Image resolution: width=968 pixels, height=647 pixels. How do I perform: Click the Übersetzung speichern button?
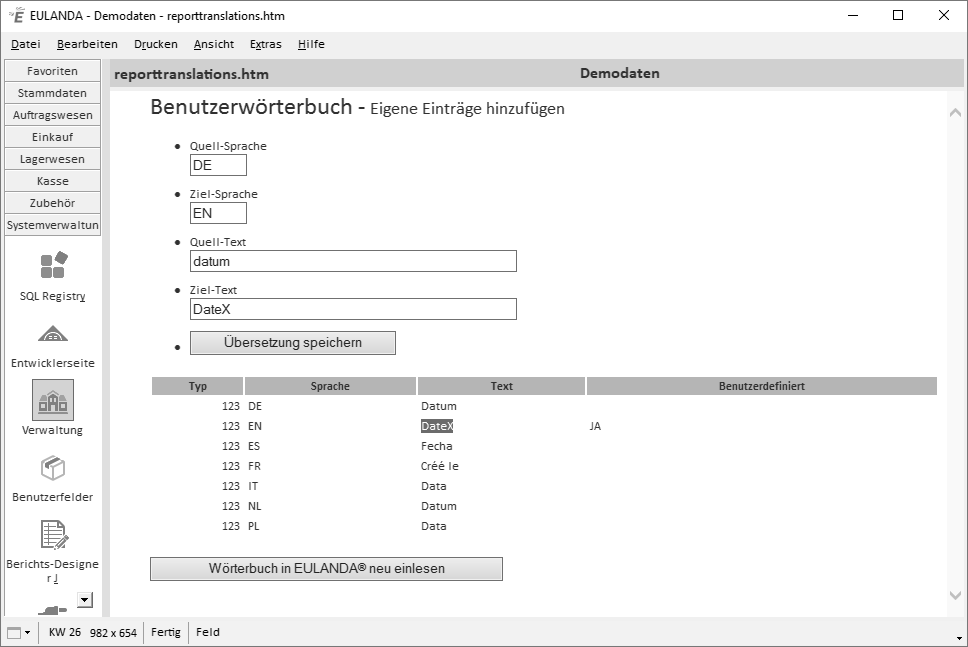pos(293,343)
